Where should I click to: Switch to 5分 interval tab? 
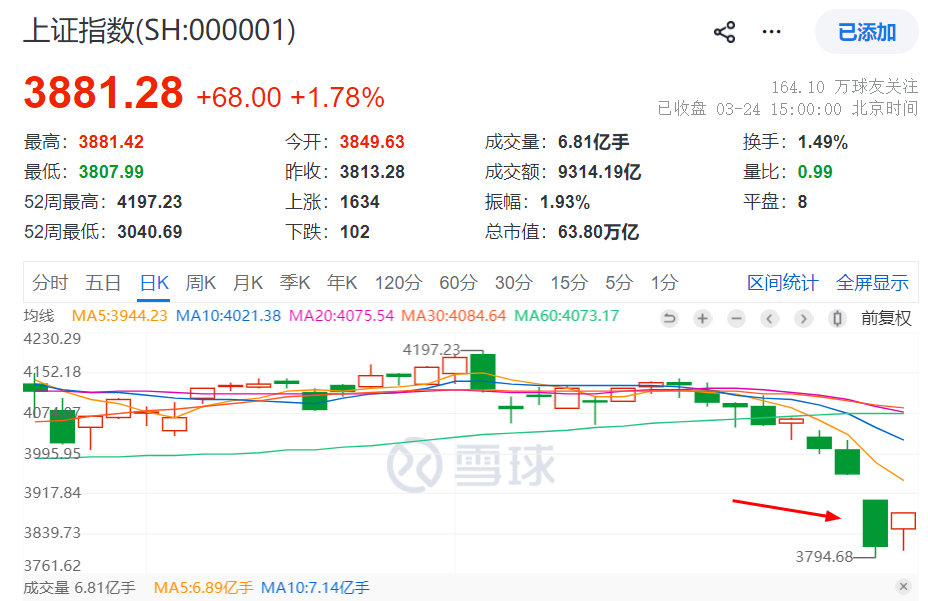(x=619, y=282)
